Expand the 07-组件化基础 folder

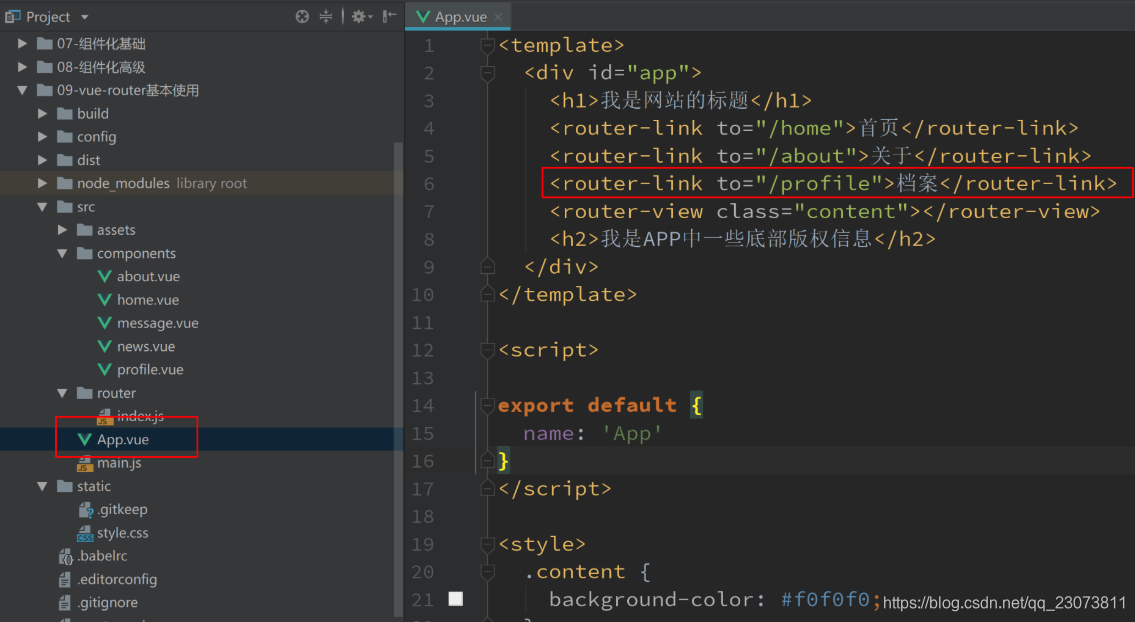click(x=22, y=43)
